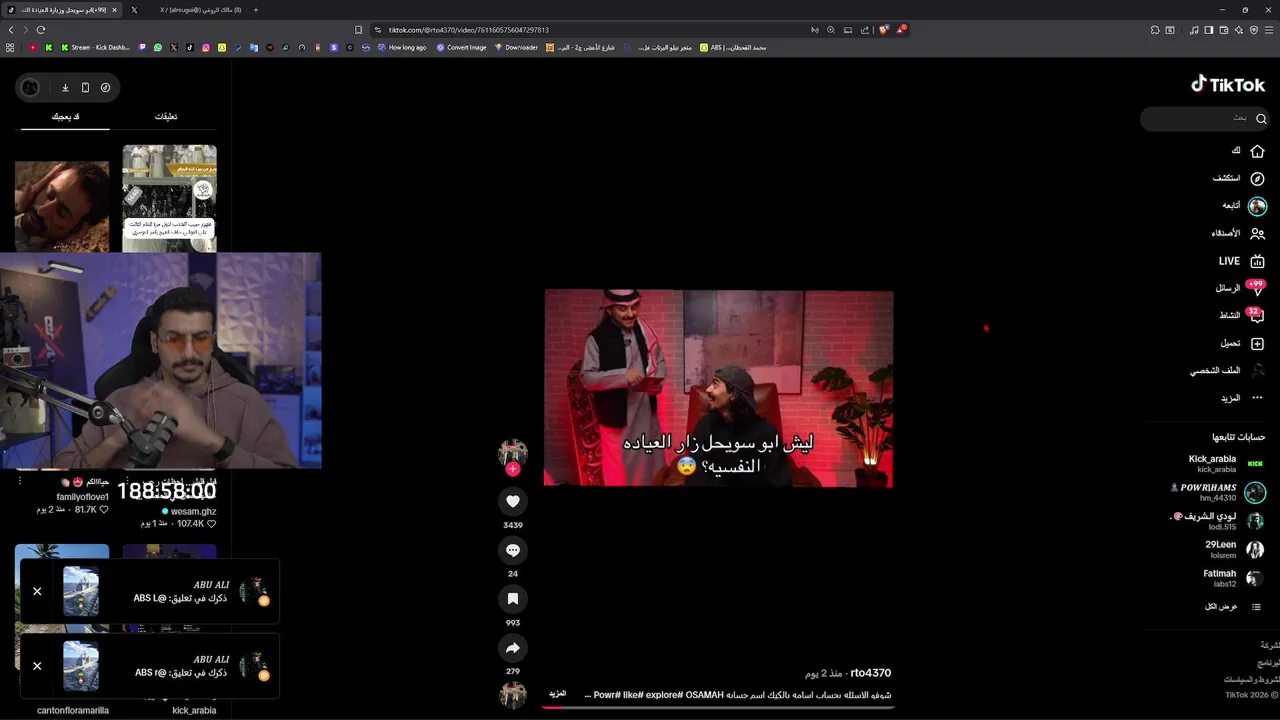Open options dots on familyoflove1 video
Viewport: 1280px width, 720px height.
click(20, 481)
